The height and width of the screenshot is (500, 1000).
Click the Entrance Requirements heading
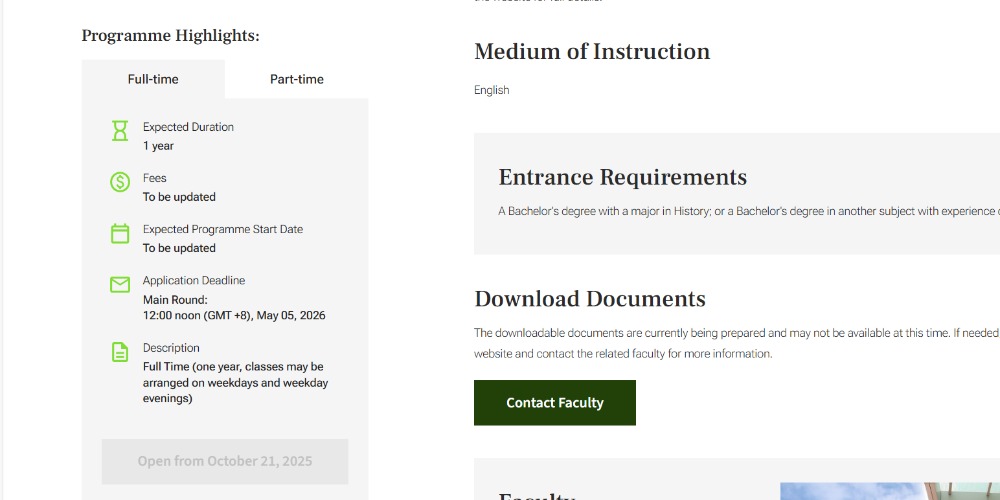coord(622,178)
